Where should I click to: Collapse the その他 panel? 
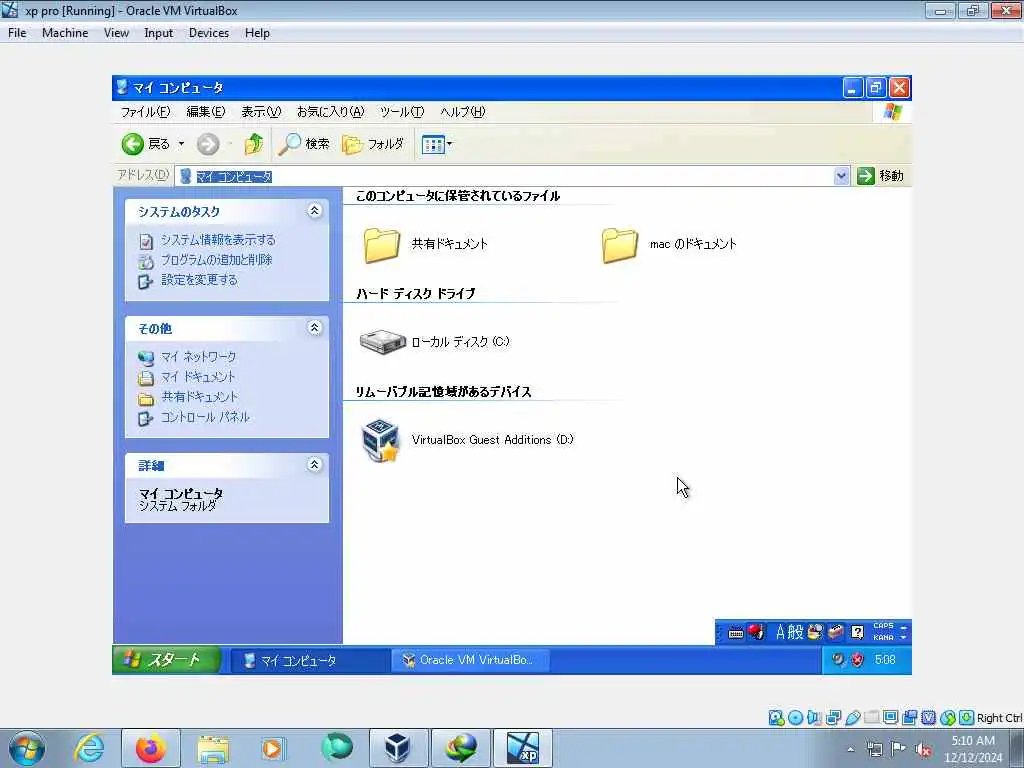point(314,328)
